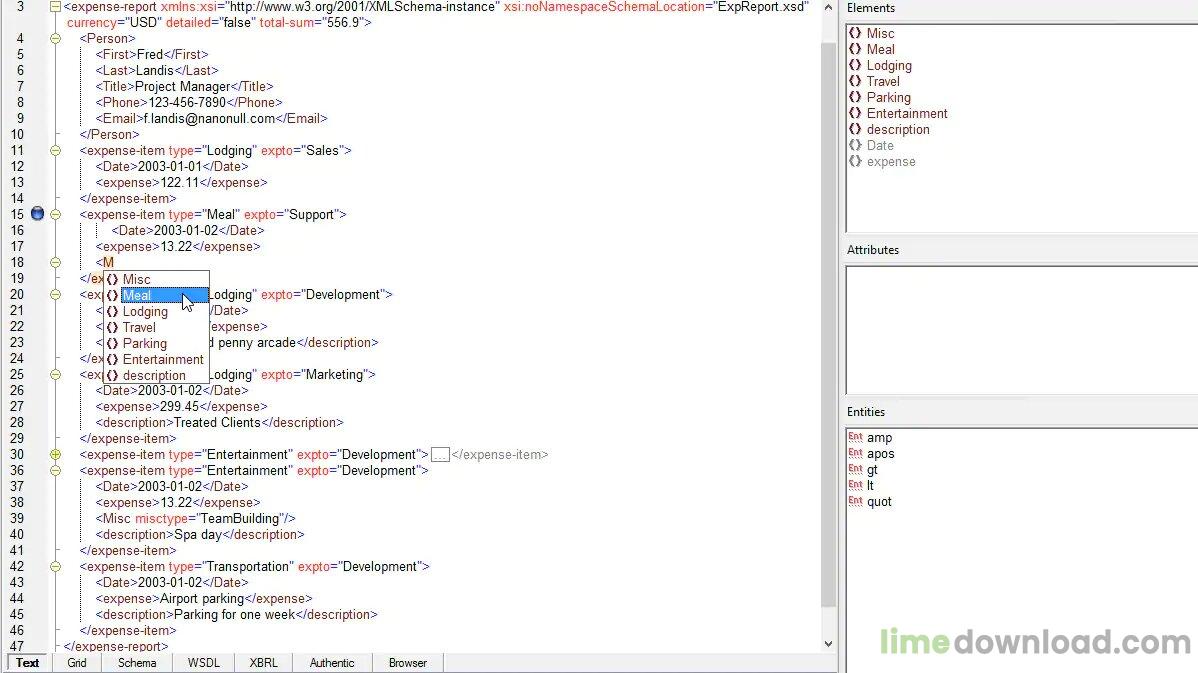The height and width of the screenshot is (673, 1198).
Task: Collapse the Marketing expense-item on line 25
Action: click(55, 374)
